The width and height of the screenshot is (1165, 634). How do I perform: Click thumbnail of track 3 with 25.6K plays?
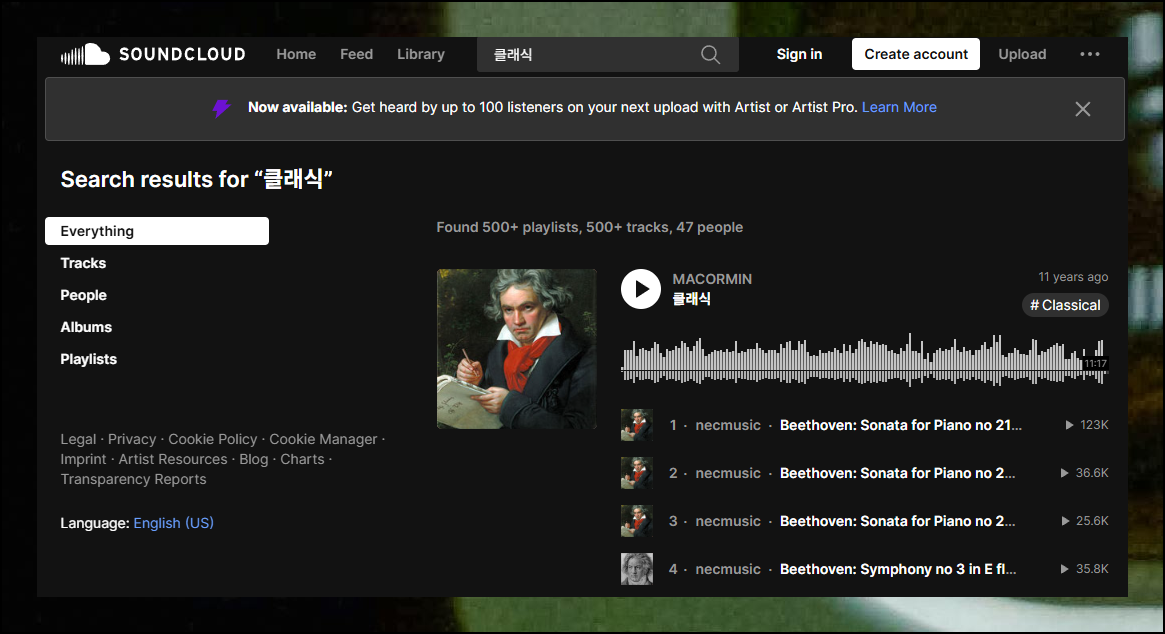[x=637, y=521]
